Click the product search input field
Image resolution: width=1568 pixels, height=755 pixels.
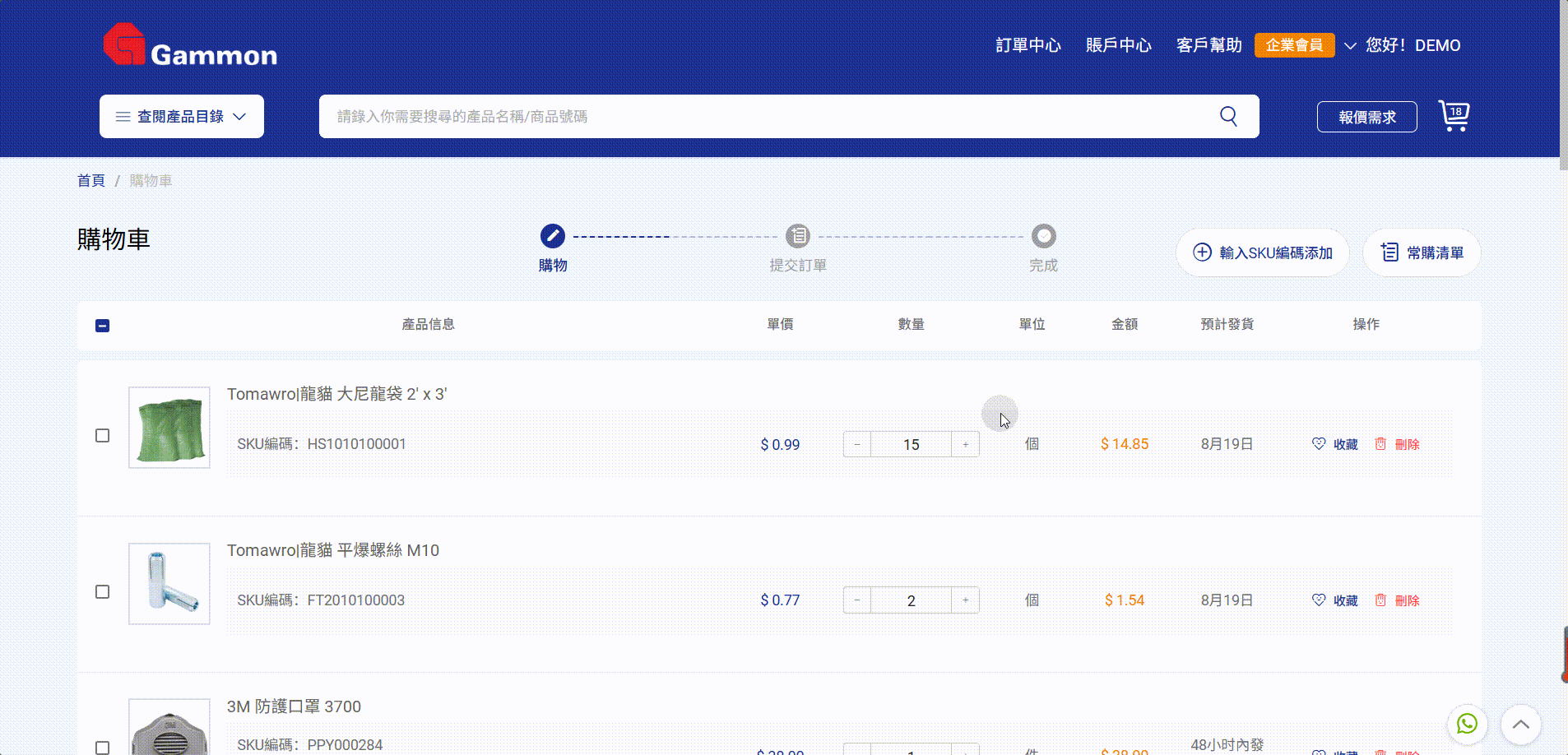(x=765, y=117)
